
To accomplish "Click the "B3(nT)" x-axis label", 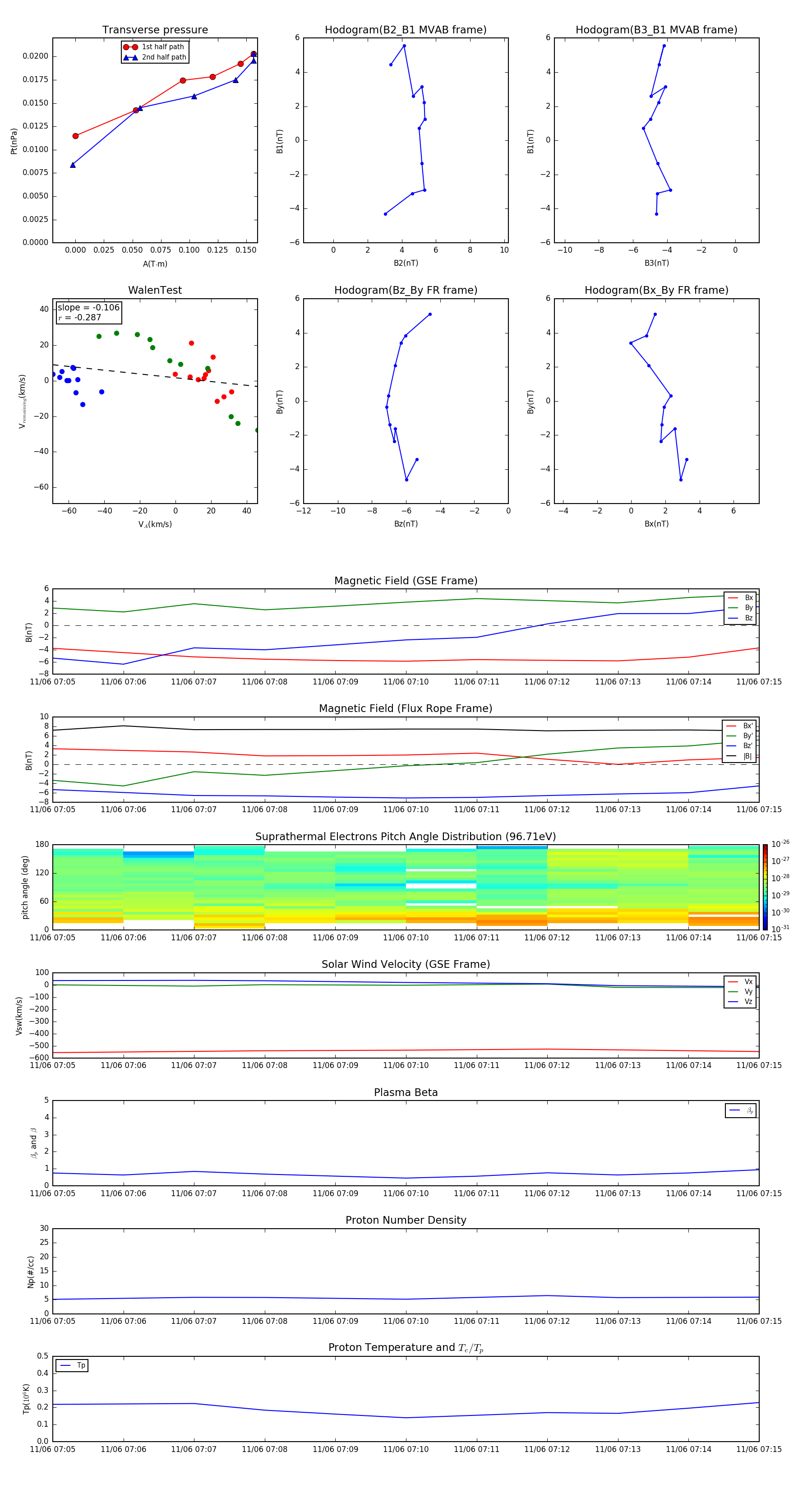I will click(x=656, y=263).
